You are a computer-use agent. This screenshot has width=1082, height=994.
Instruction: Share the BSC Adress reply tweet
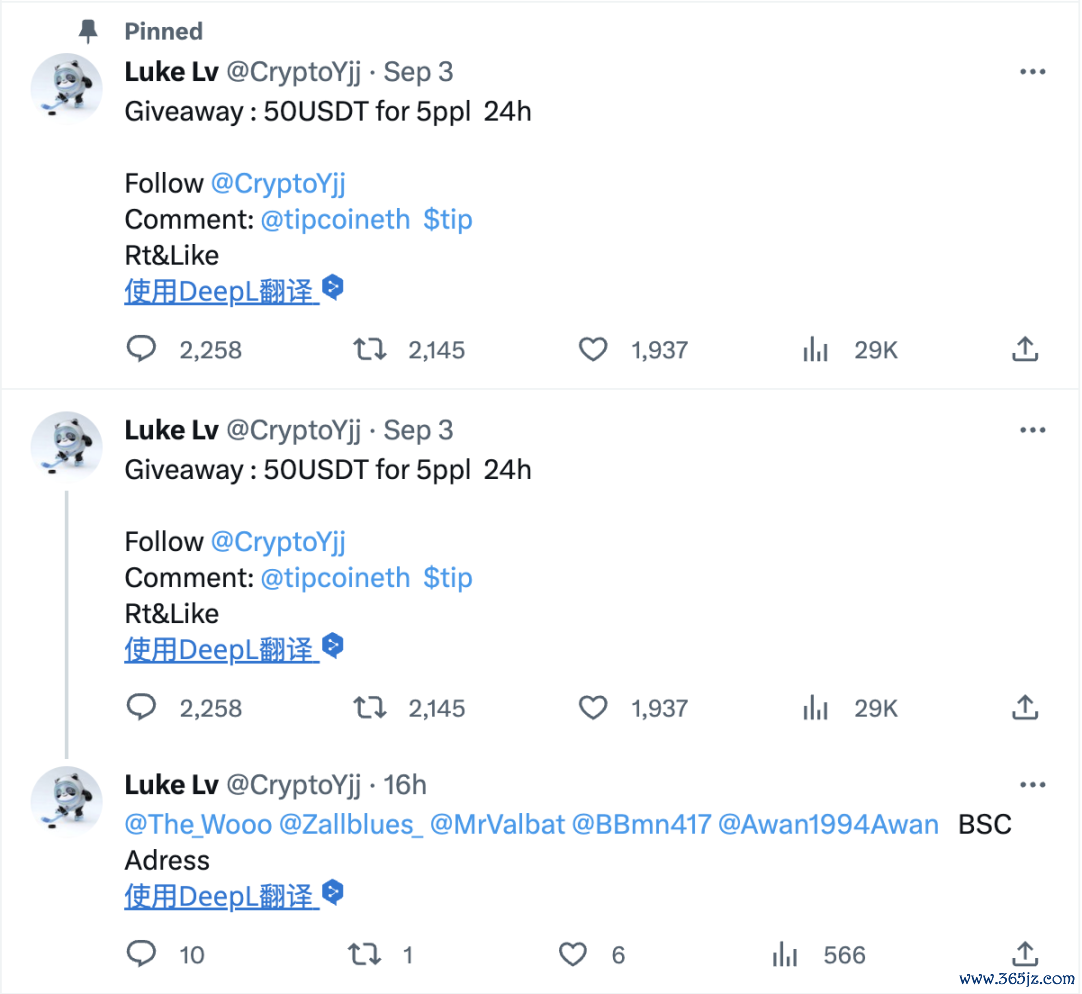[x=1025, y=954]
